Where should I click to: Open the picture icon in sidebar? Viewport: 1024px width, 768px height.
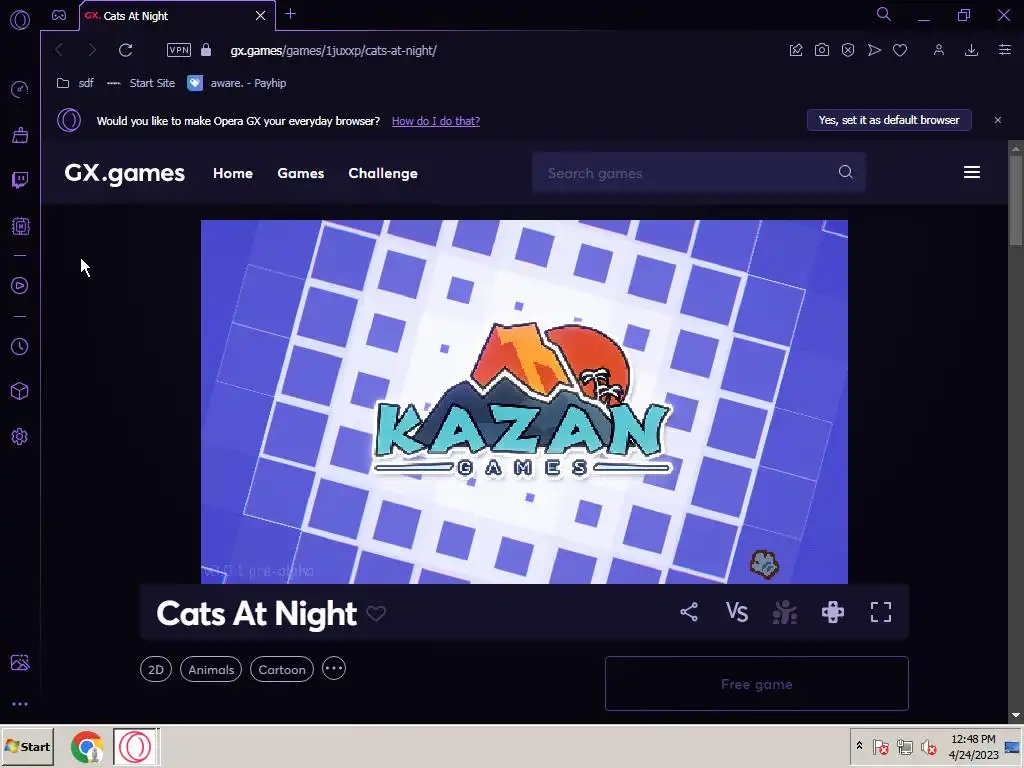click(x=20, y=662)
